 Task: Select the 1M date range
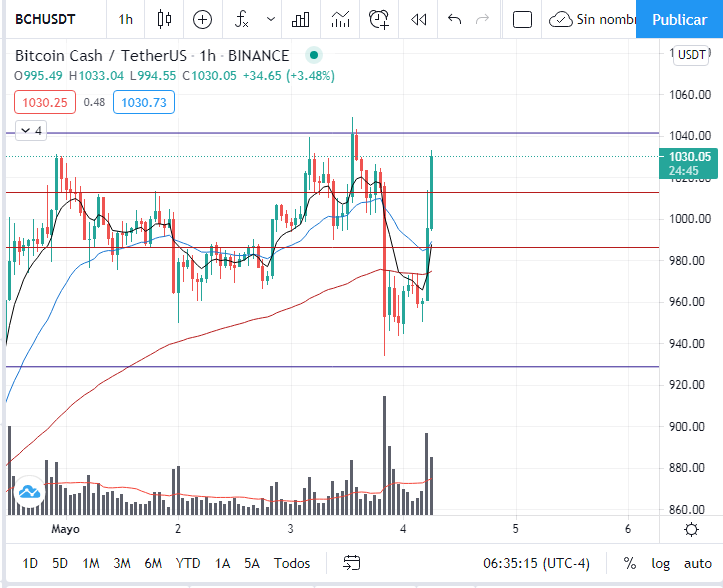point(91,564)
